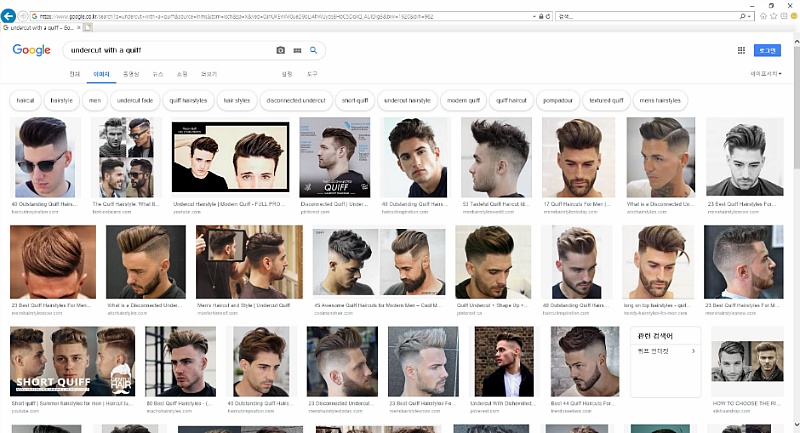This screenshot has height=433, width=800.
Task: Click the smiley feedback icon
Action: 794,16
